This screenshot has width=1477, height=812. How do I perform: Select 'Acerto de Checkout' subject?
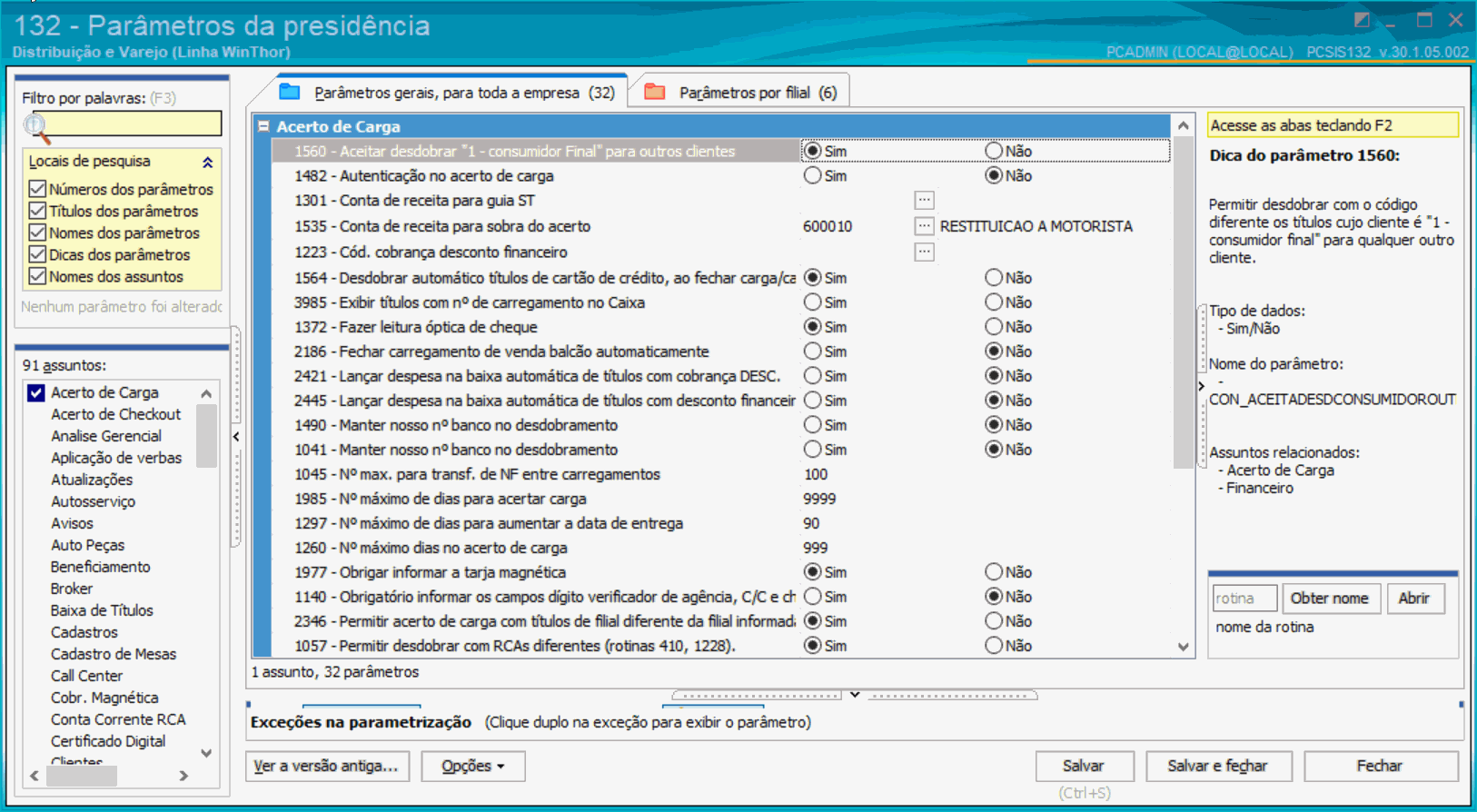[x=115, y=414]
